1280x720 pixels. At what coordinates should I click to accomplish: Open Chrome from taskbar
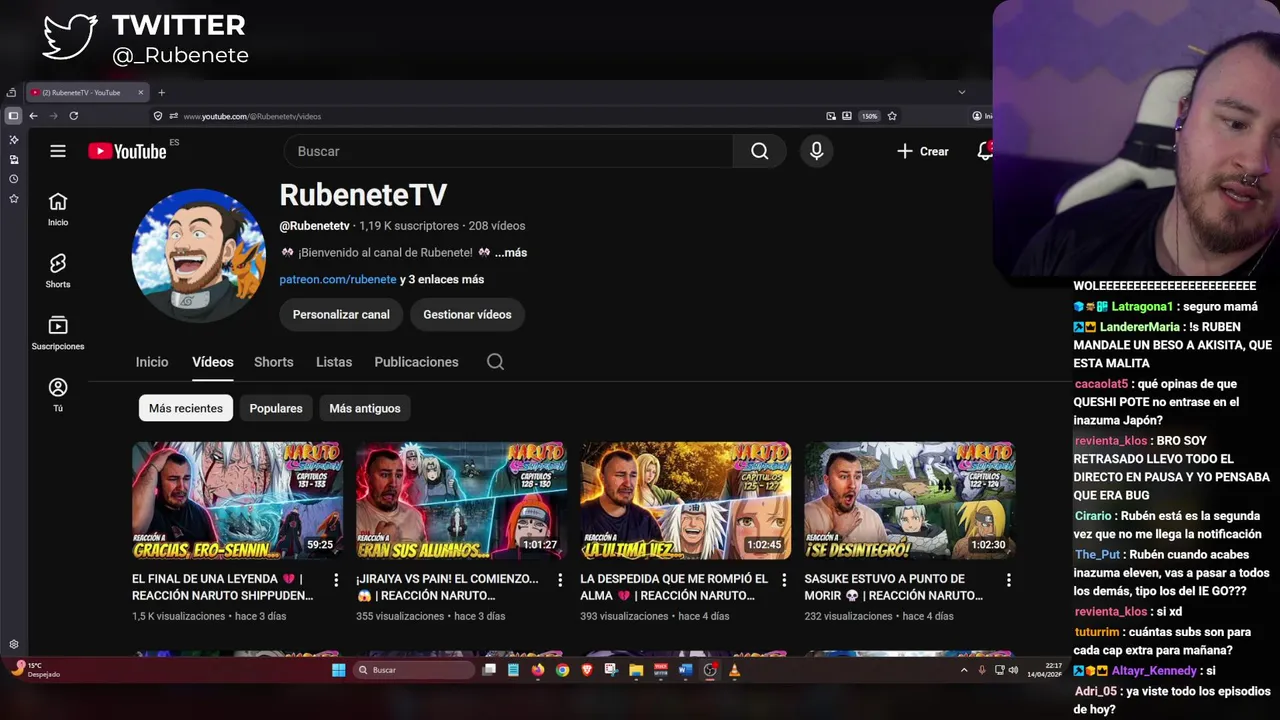click(x=562, y=670)
